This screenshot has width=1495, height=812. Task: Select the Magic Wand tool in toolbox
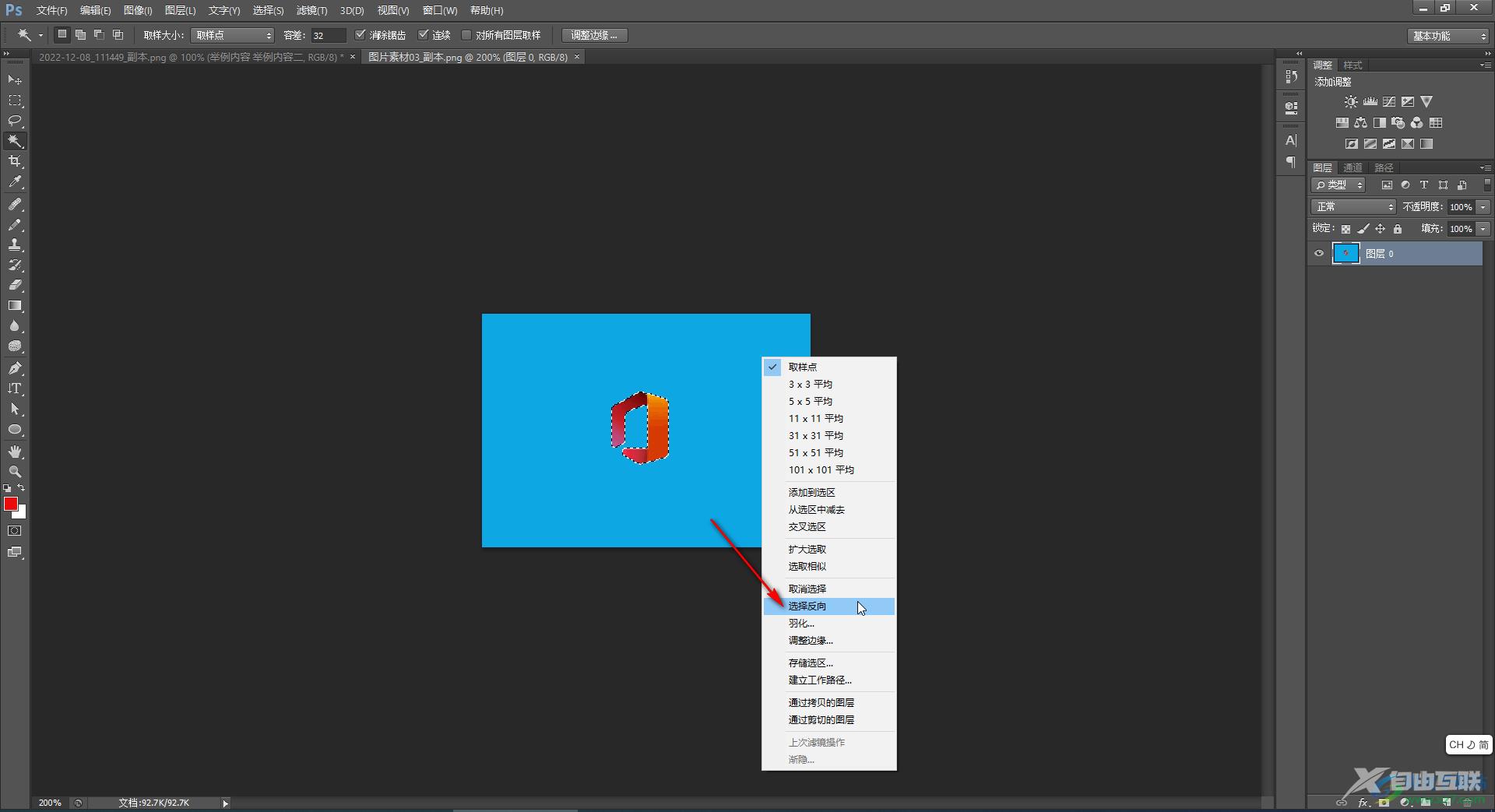15,141
